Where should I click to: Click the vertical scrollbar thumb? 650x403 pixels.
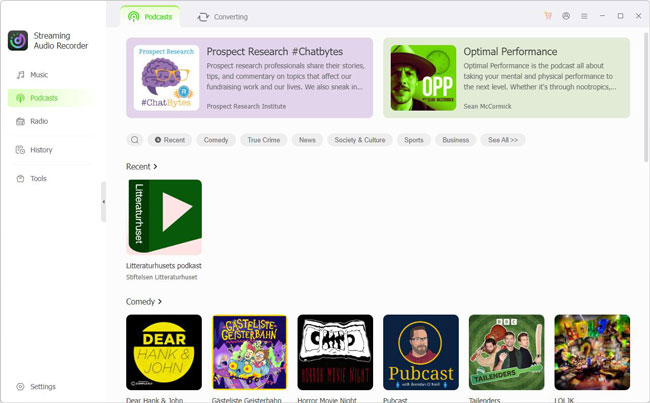646,97
